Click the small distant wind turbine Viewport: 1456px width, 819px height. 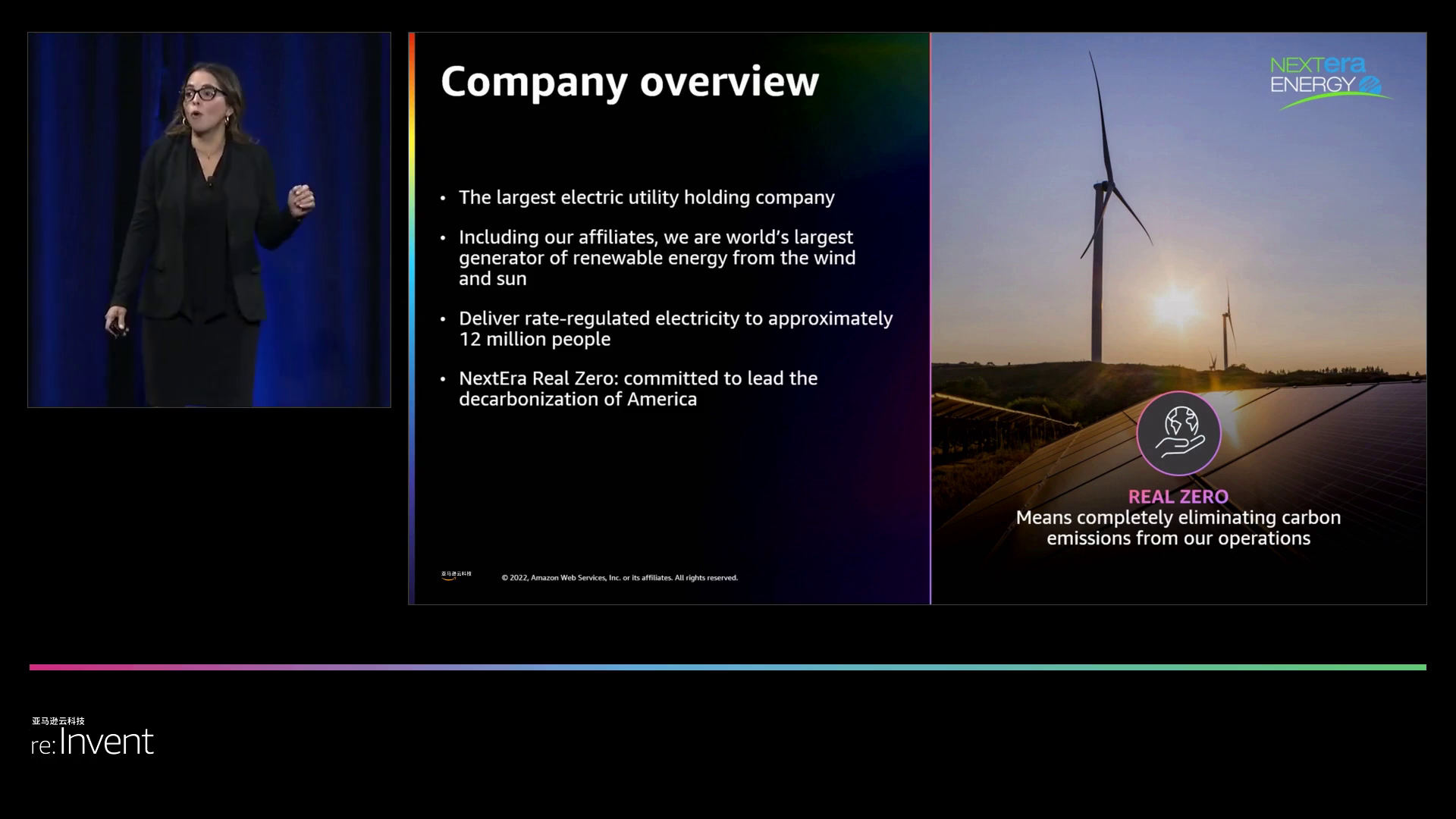coord(1226,334)
